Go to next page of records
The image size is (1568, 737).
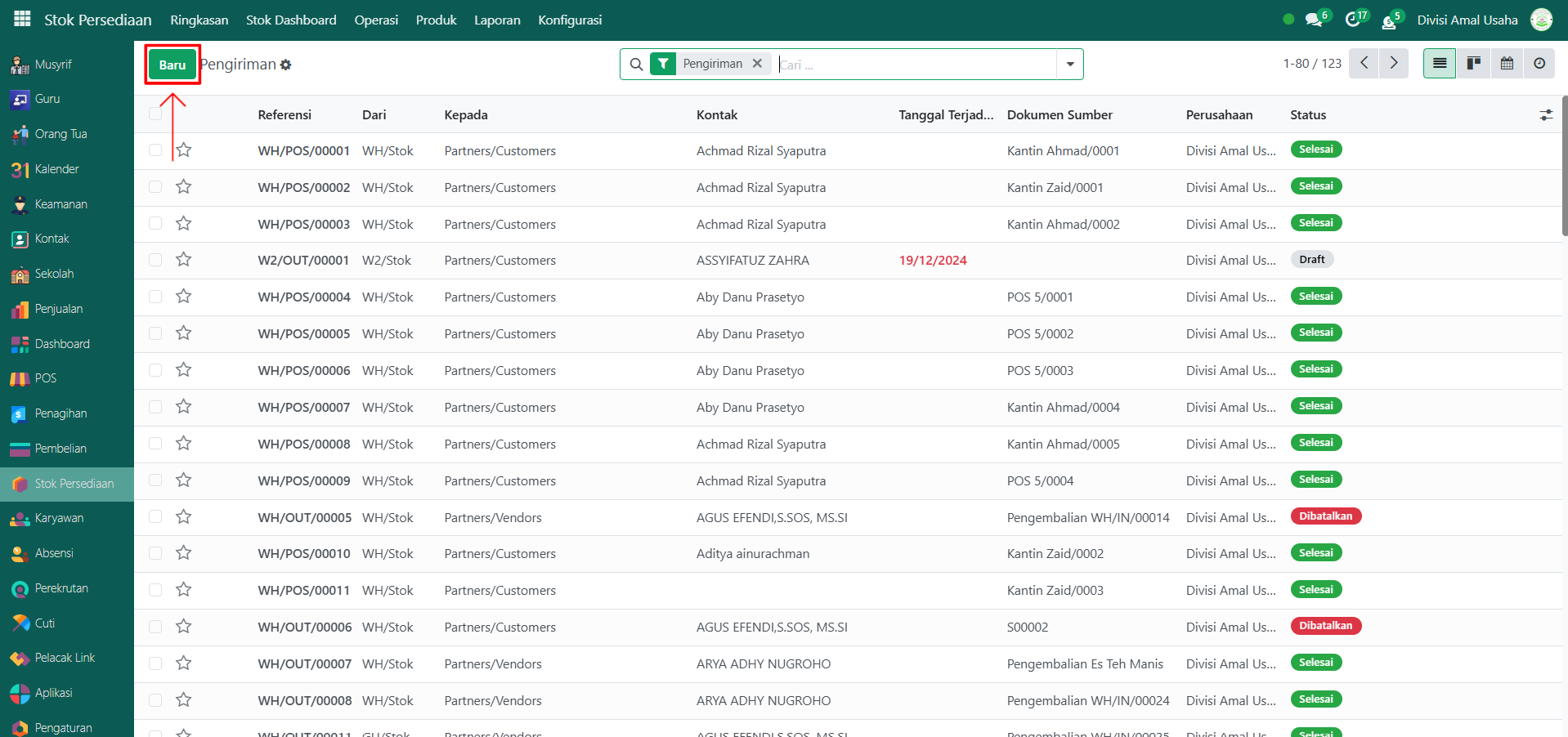pos(1394,64)
